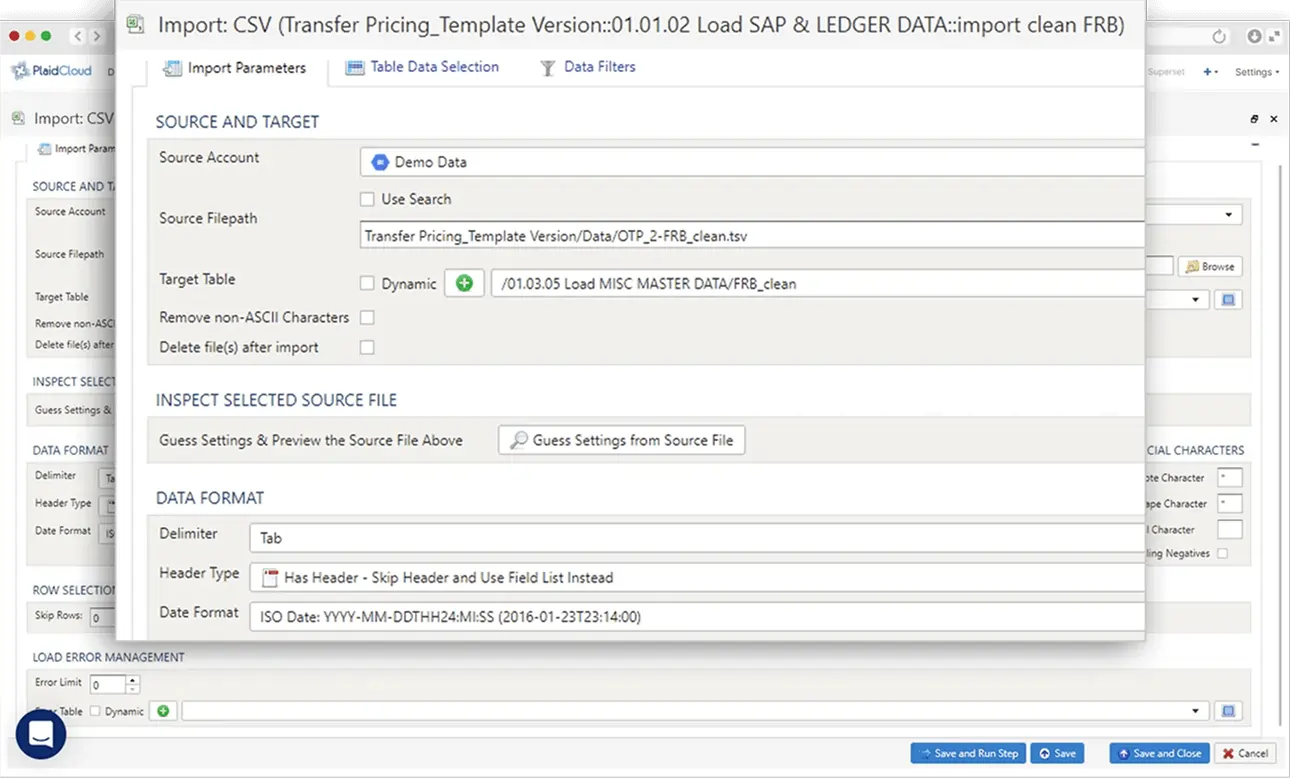Open the Target Table field with FRB_clean path
1290x778 pixels.
pos(818,283)
